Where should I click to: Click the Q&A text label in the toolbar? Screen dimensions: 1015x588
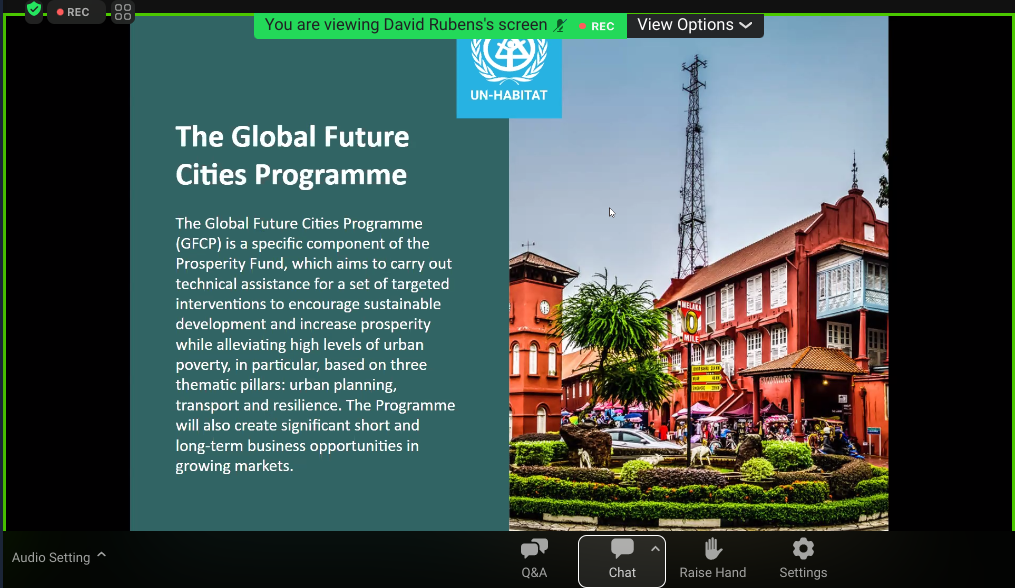[534, 573]
